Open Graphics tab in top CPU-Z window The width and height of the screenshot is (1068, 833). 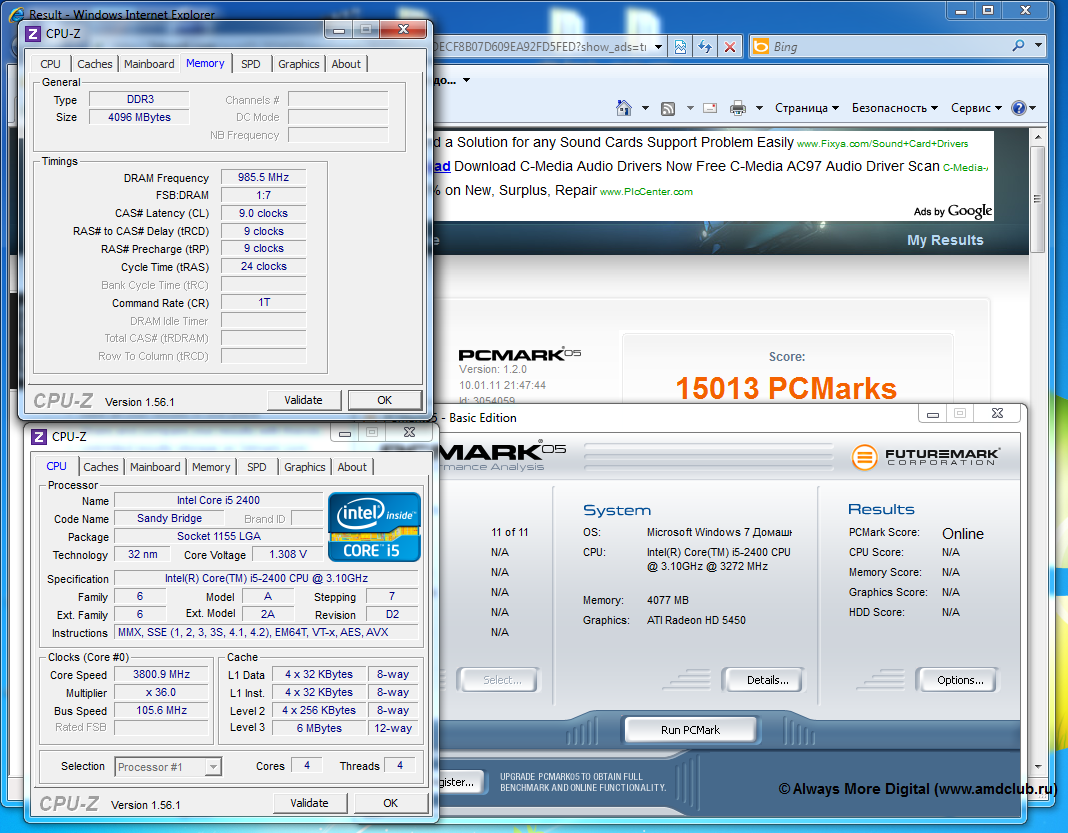coord(298,64)
